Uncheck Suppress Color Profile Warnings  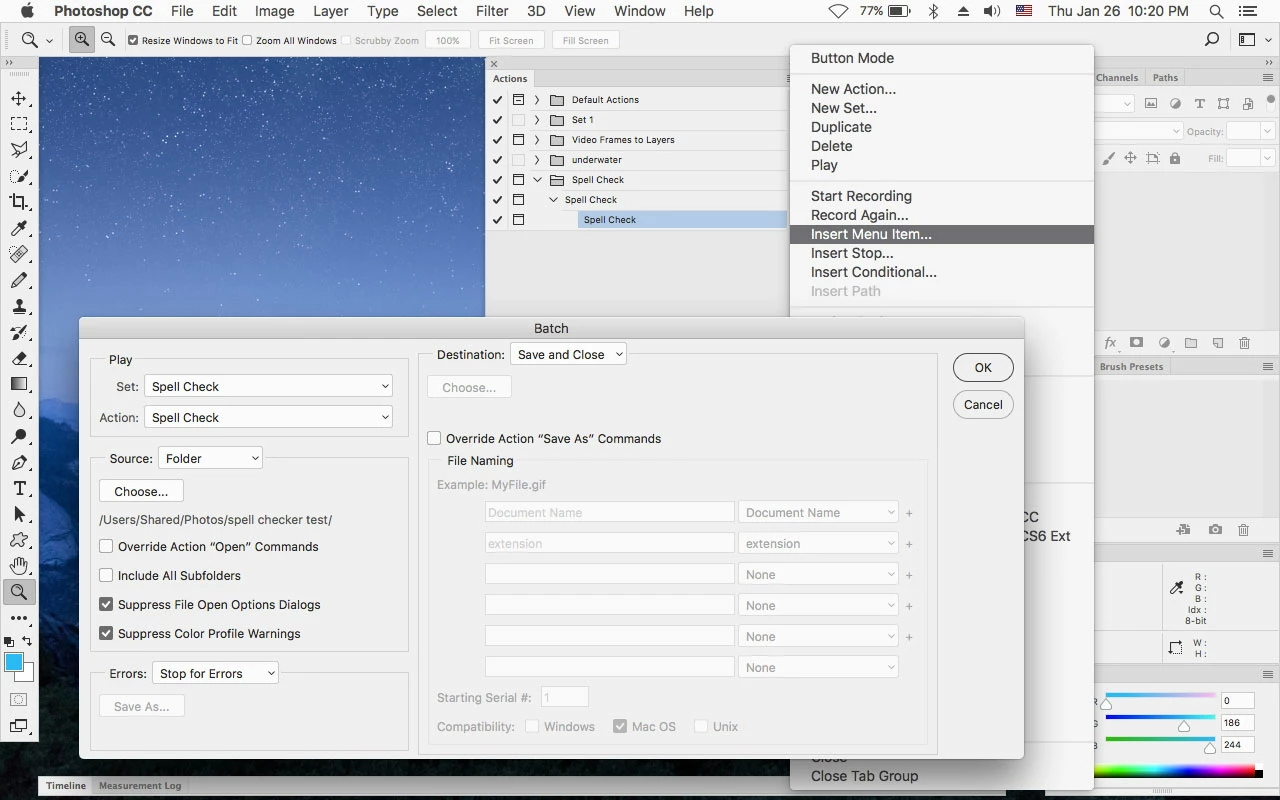[106, 634]
